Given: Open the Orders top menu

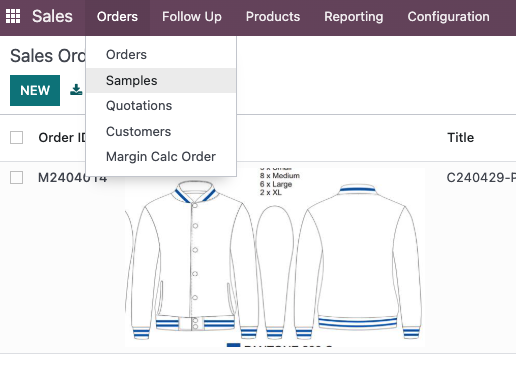Looking at the screenshot, I should [117, 17].
